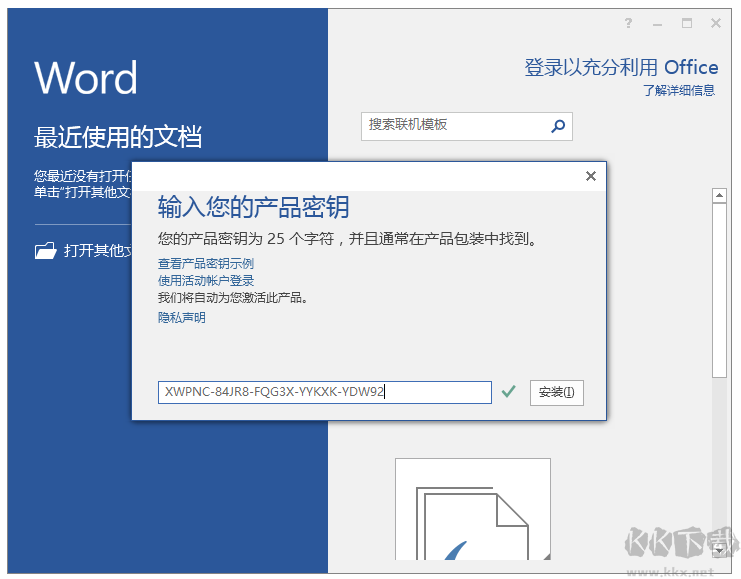
Task: Close the Word start window
Action: tap(716, 23)
